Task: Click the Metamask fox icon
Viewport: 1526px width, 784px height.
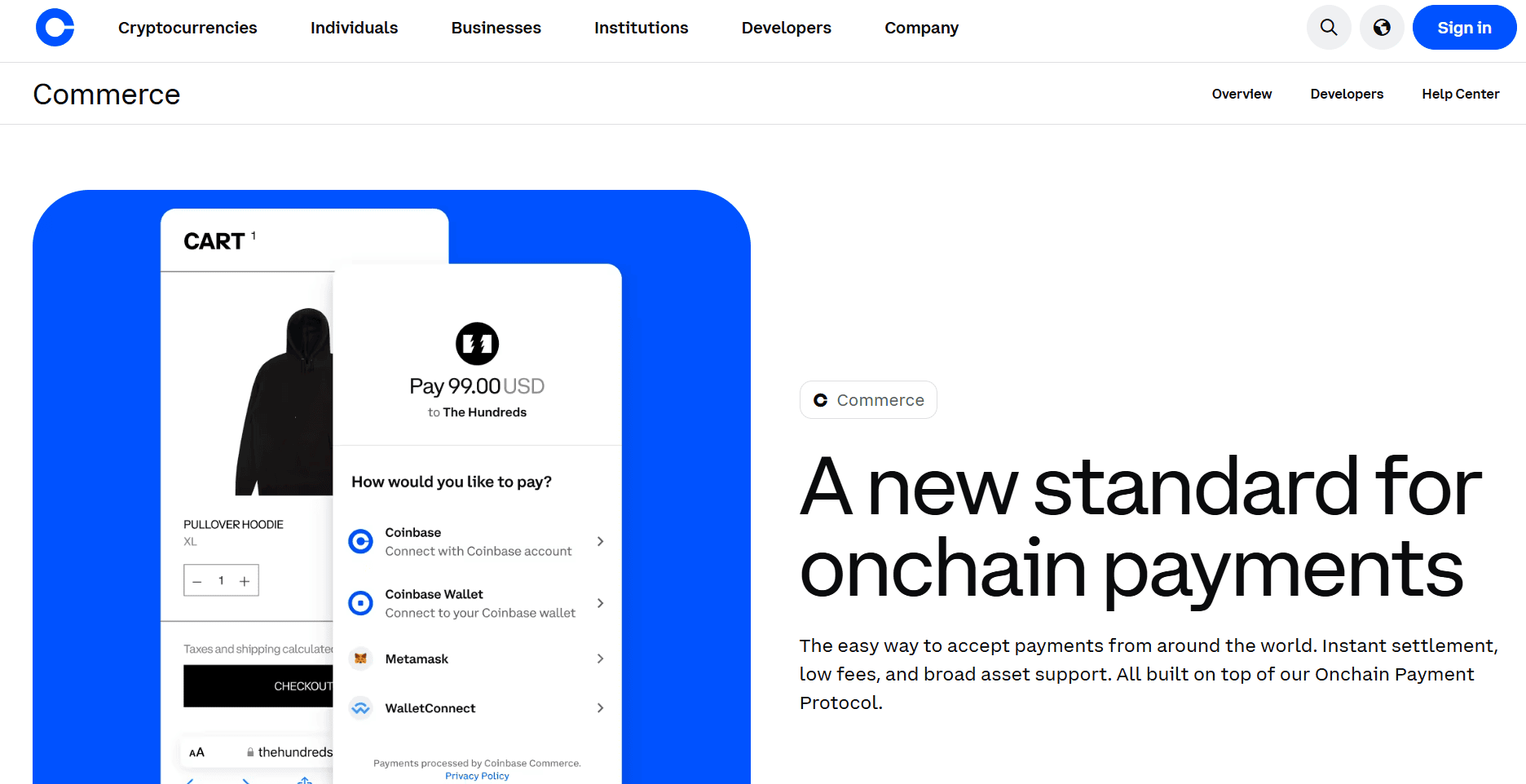Action: 360,658
